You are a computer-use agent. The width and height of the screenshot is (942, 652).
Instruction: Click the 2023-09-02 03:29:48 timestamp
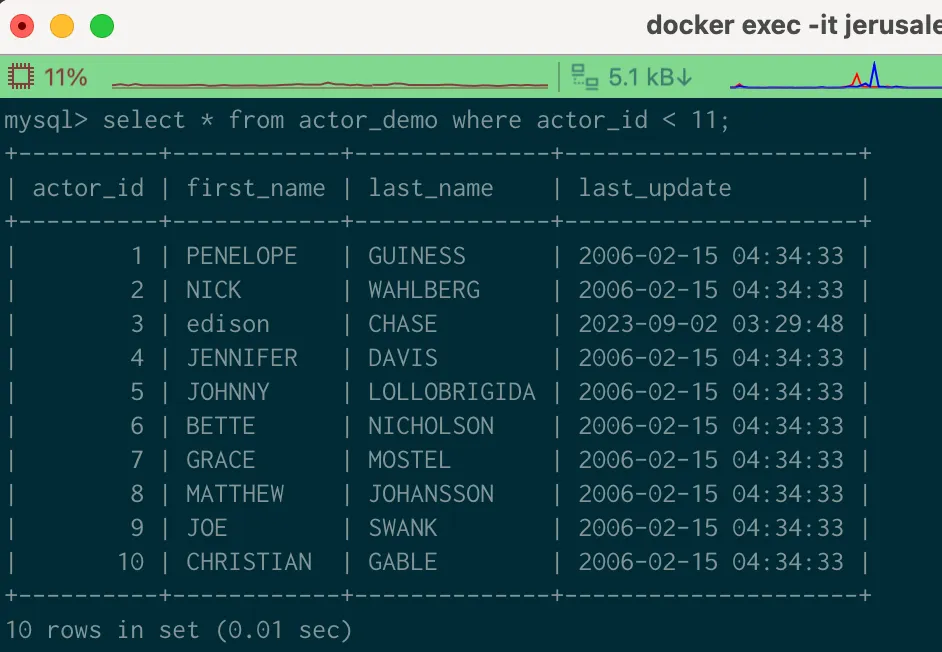click(710, 324)
